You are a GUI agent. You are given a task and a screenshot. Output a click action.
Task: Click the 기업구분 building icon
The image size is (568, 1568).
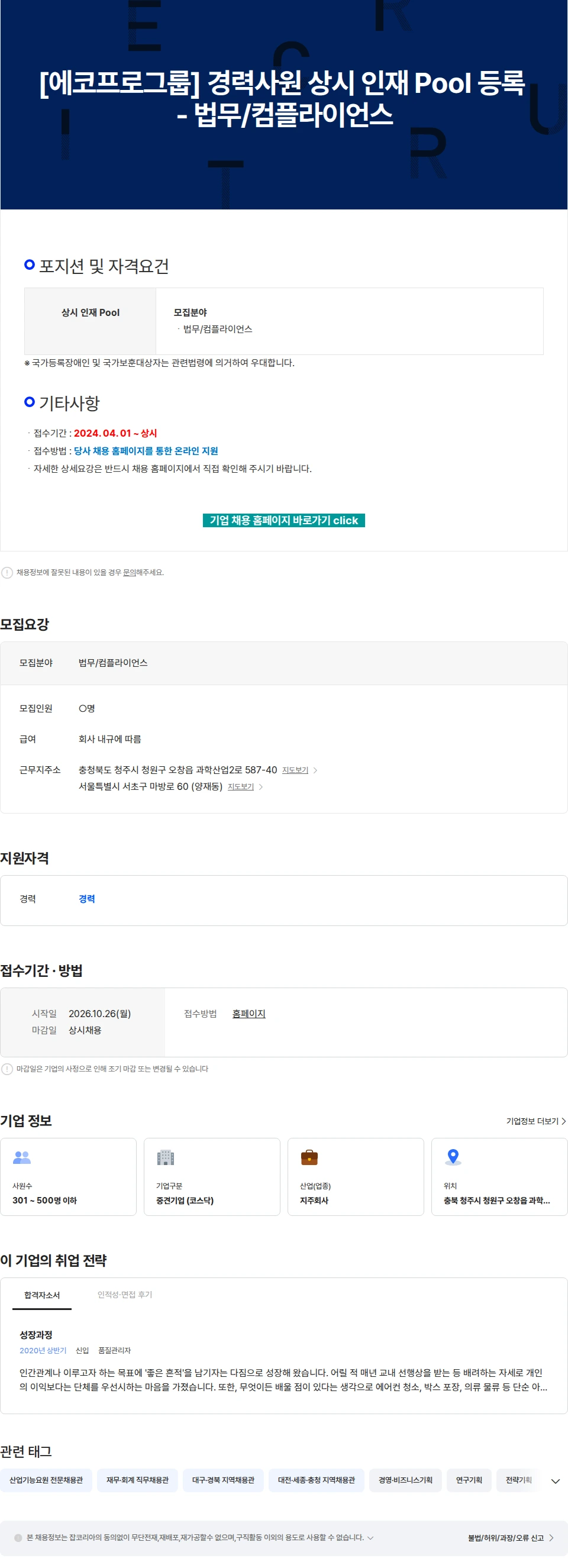(166, 1157)
